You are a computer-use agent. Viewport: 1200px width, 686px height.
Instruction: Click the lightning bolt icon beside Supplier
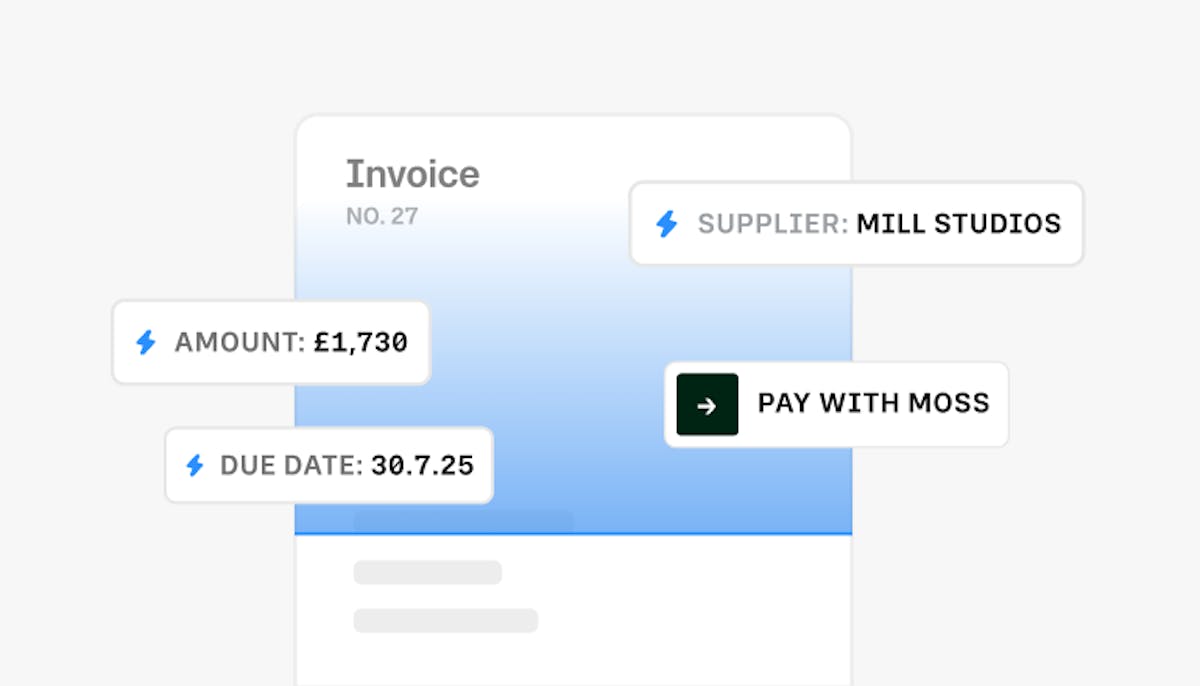(666, 224)
